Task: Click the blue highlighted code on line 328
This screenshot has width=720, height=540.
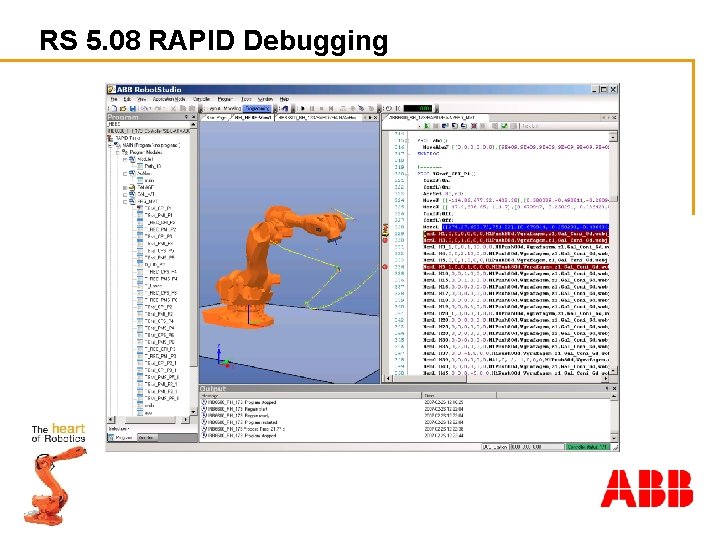Action: 525,227
